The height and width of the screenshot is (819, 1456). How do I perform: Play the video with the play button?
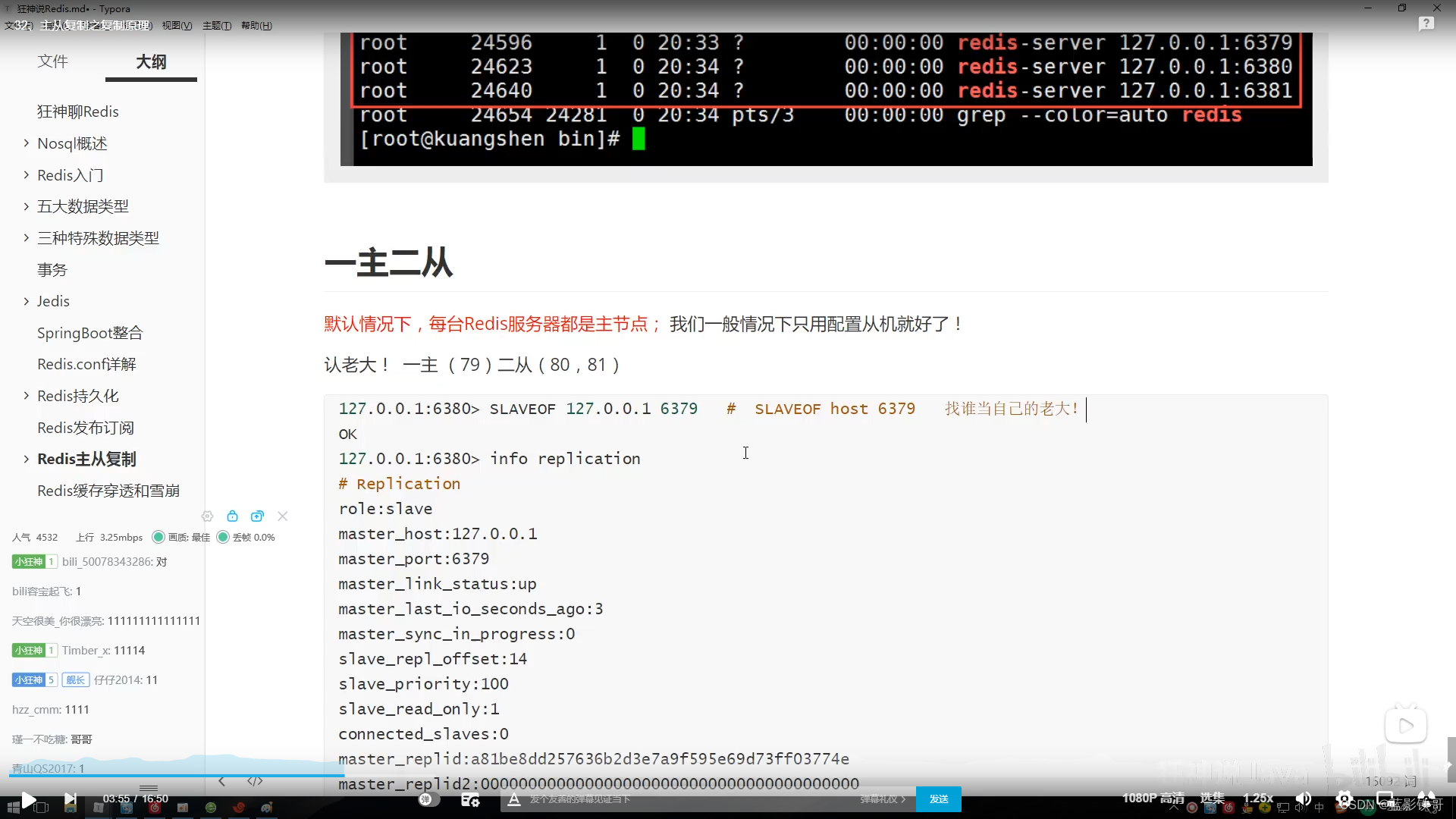[29, 799]
